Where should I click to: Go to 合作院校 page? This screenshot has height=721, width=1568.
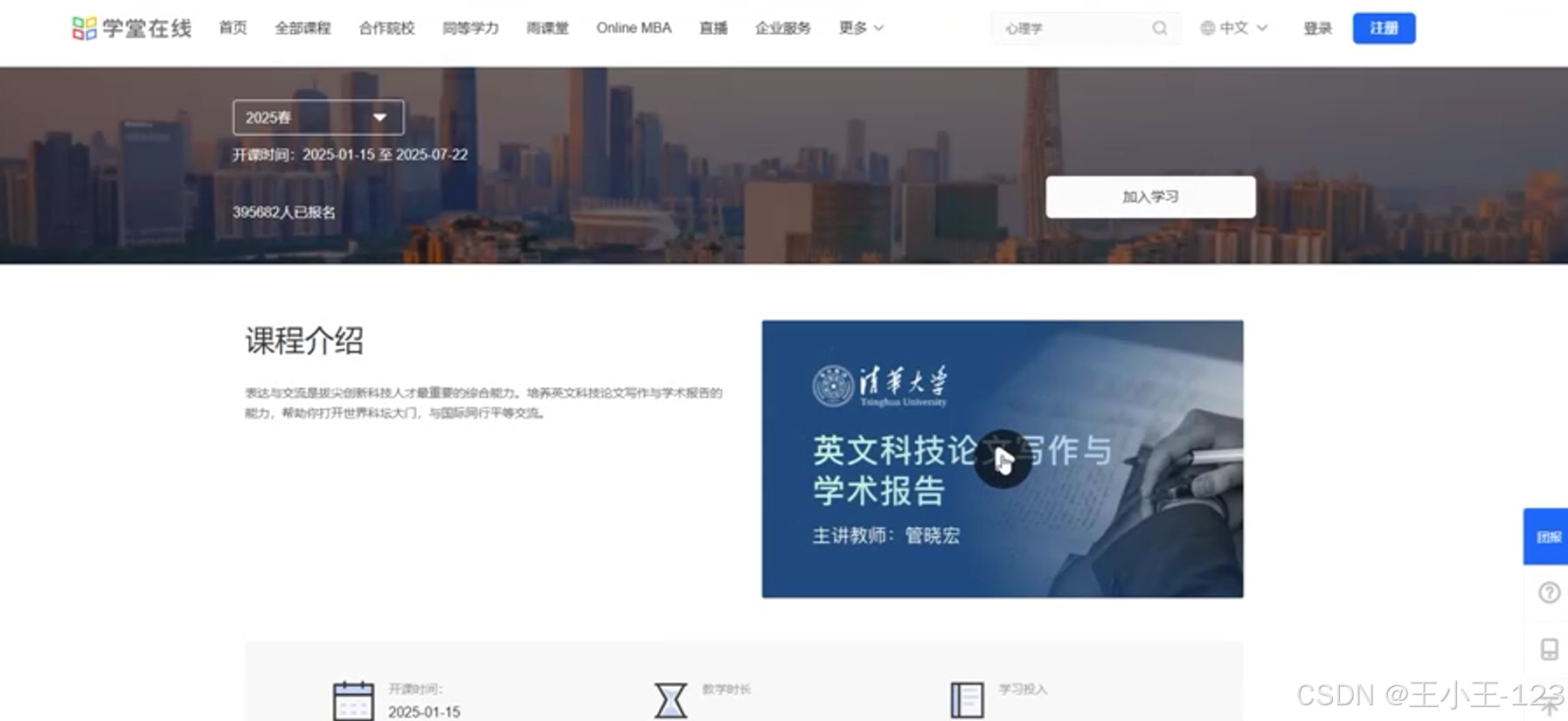pos(386,28)
